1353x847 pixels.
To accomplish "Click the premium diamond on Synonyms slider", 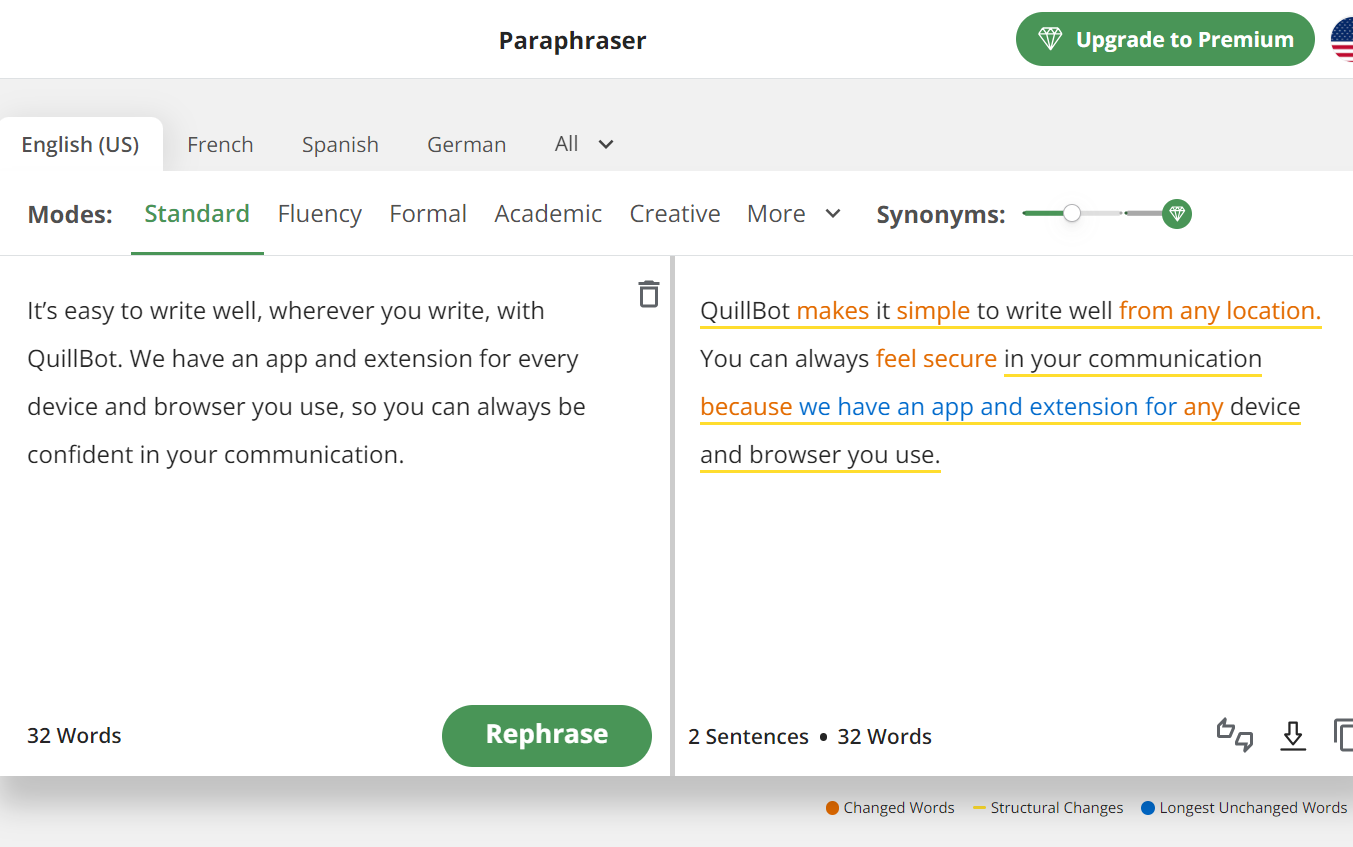I will click(1177, 214).
